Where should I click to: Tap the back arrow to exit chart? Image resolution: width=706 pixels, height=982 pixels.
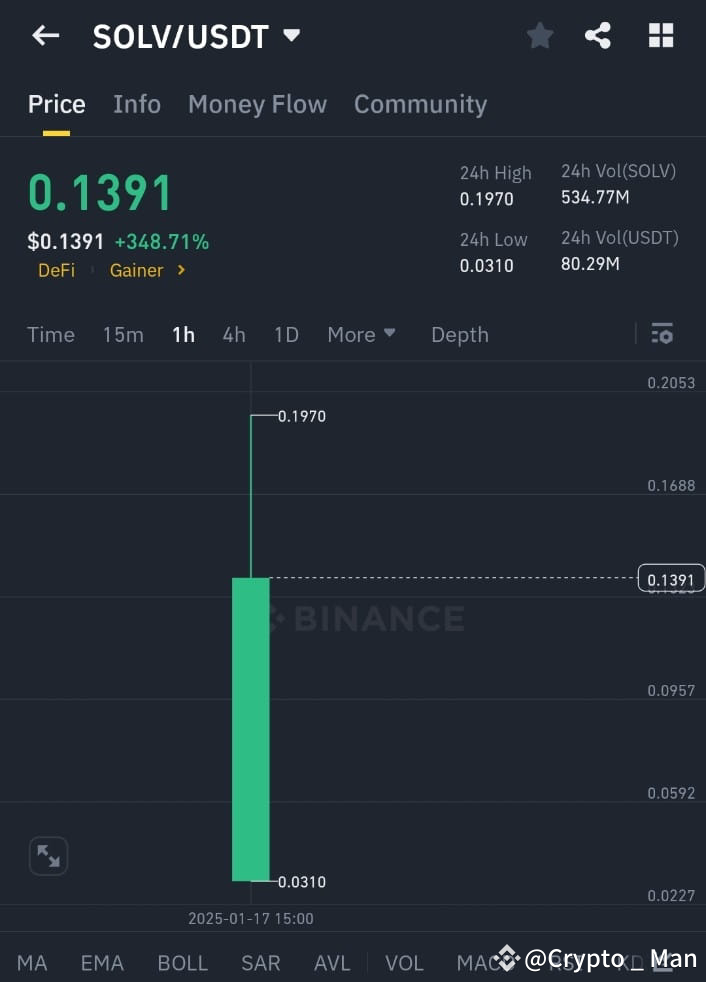[x=44, y=35]
